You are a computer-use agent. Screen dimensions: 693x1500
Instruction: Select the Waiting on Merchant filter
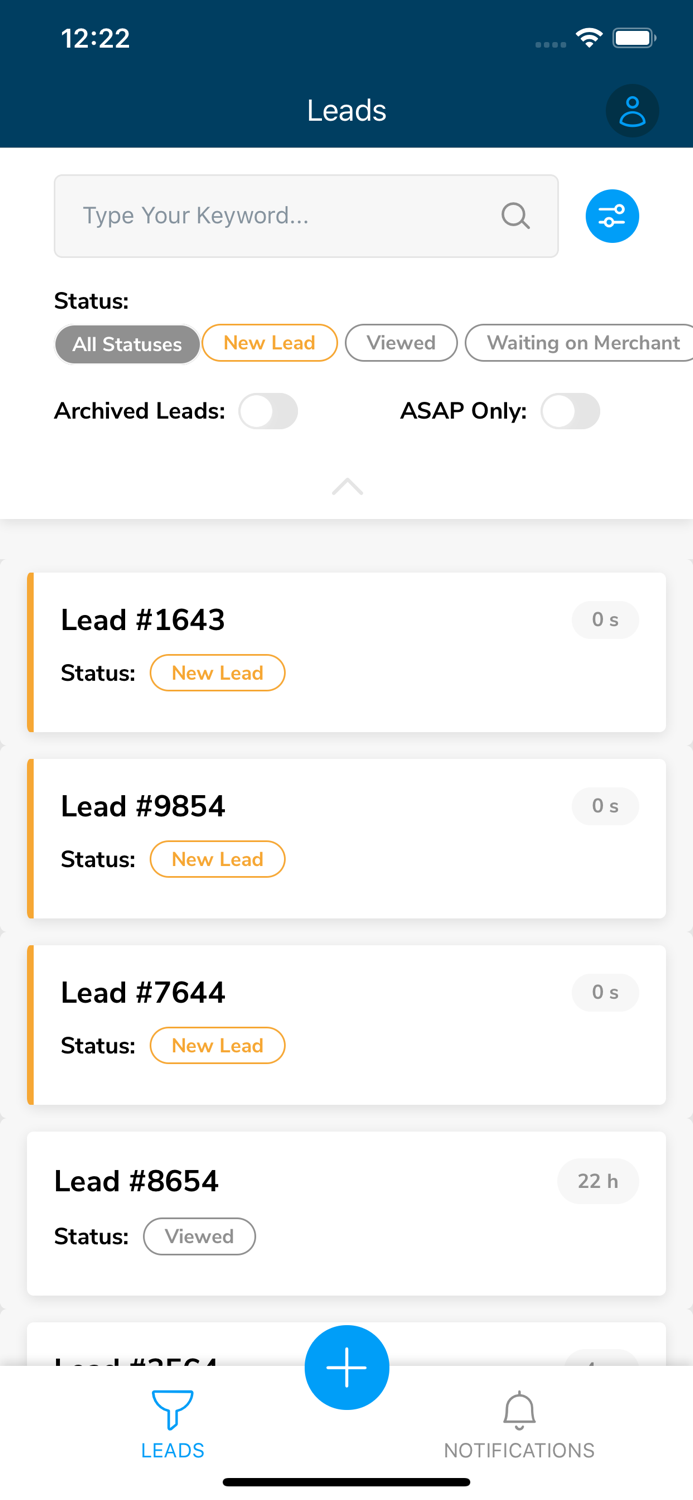pyautogui.click(x=582, y=343)
